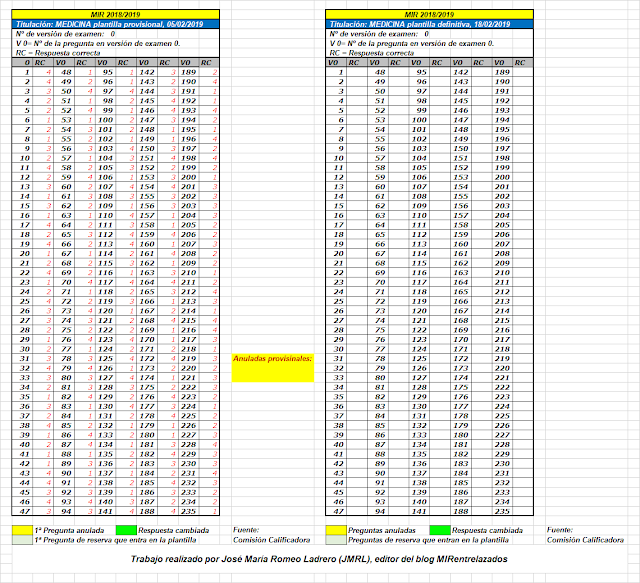Select question 120 cell in definitiva table
This screenshot has width=640, height=583.
419,311
